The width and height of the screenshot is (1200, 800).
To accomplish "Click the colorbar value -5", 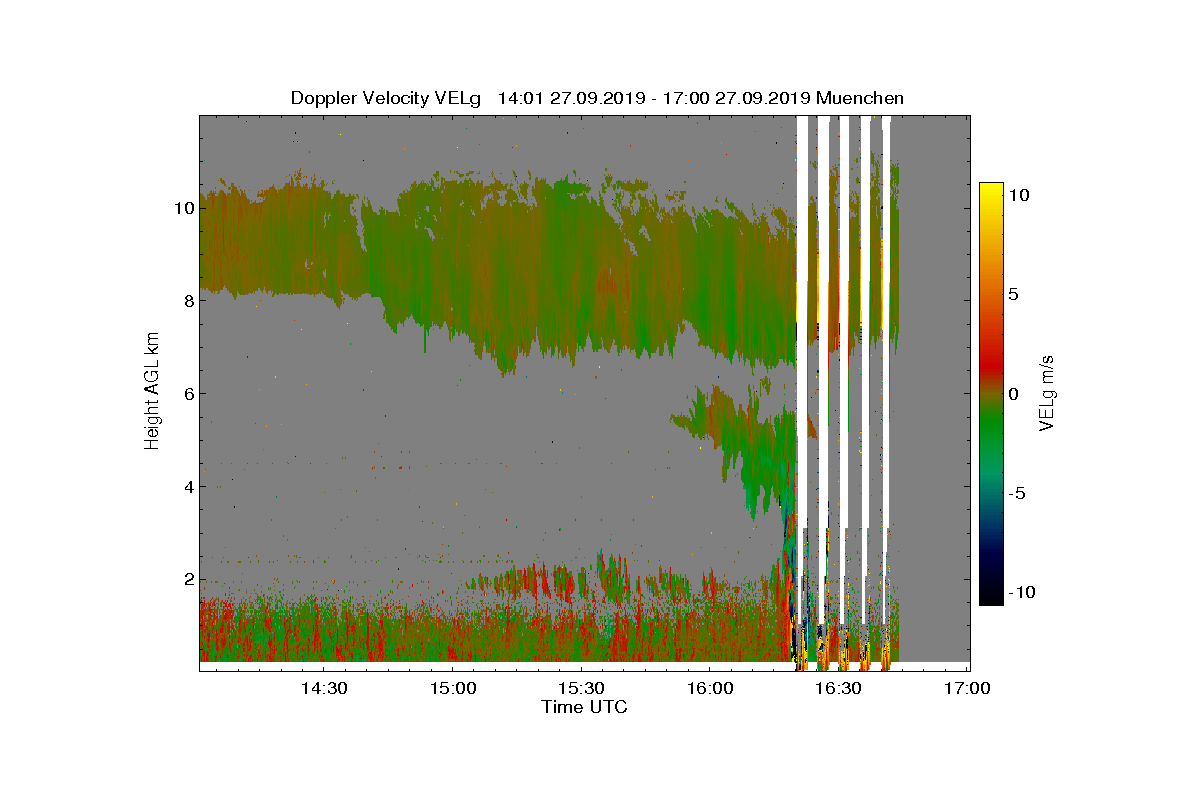I will click(x=1017, y=493).
